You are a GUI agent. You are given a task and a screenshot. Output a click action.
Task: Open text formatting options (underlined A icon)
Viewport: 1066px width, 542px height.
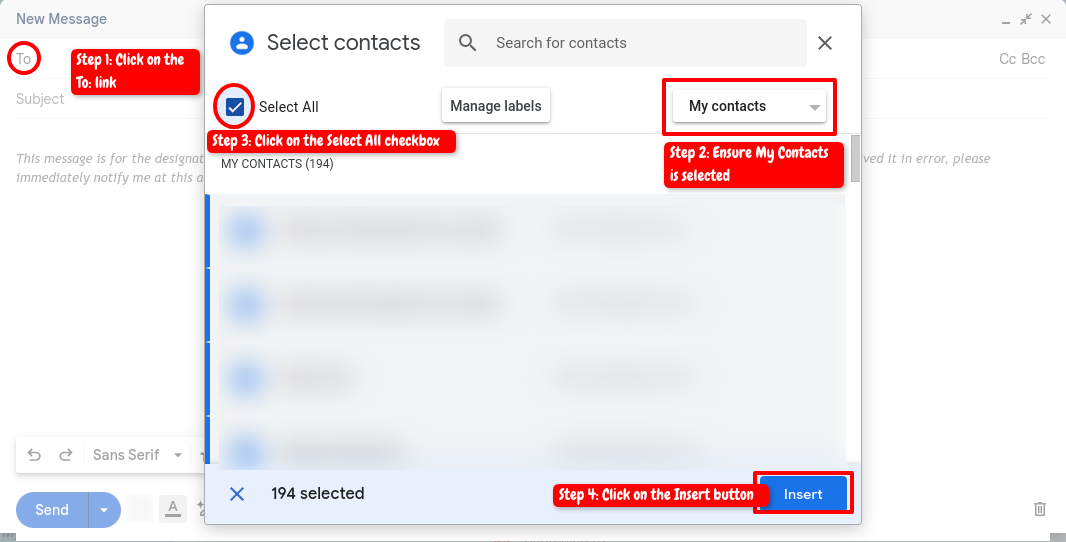click(x=173, y=509)
